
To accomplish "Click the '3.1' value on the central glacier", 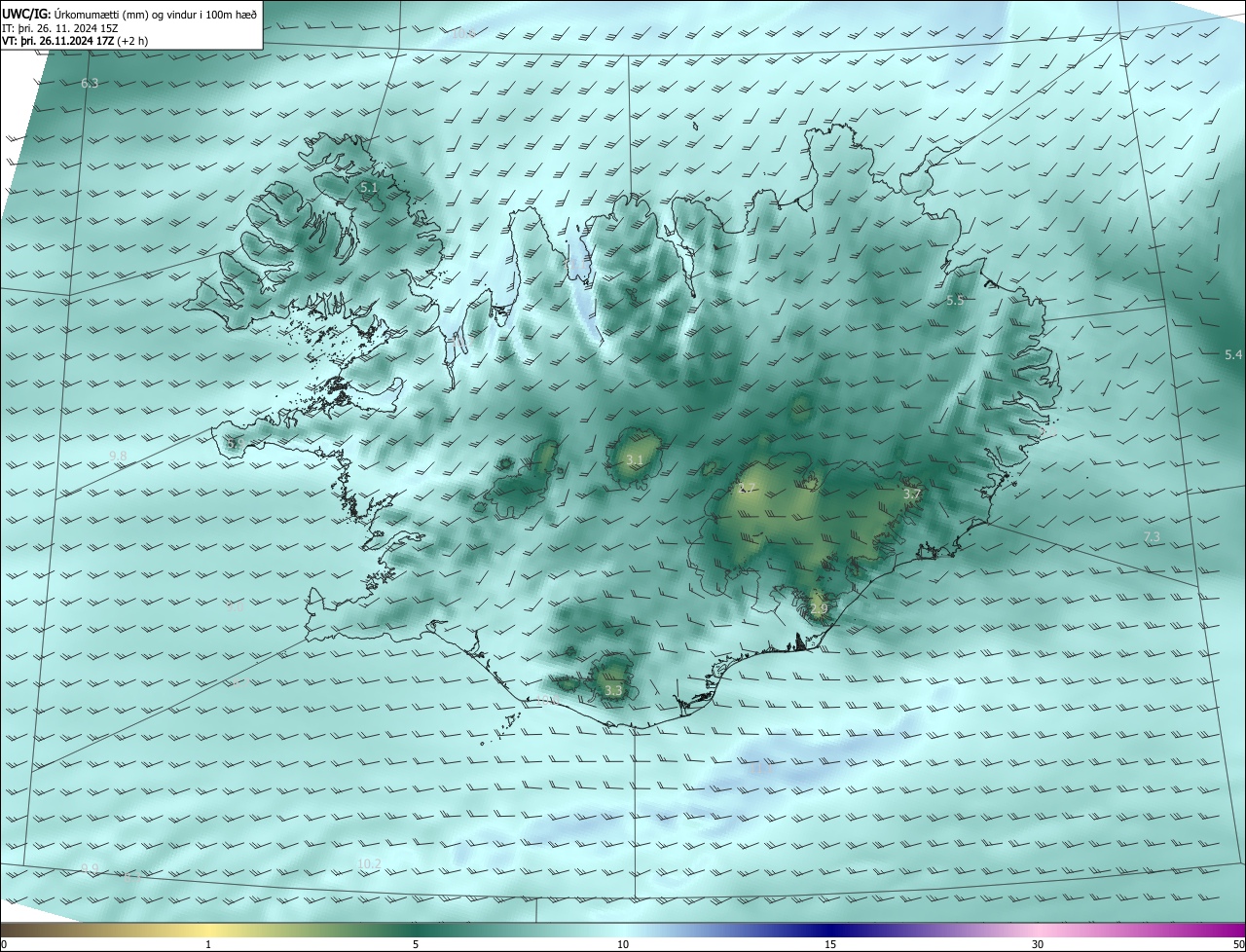I will tap(635, 459).
